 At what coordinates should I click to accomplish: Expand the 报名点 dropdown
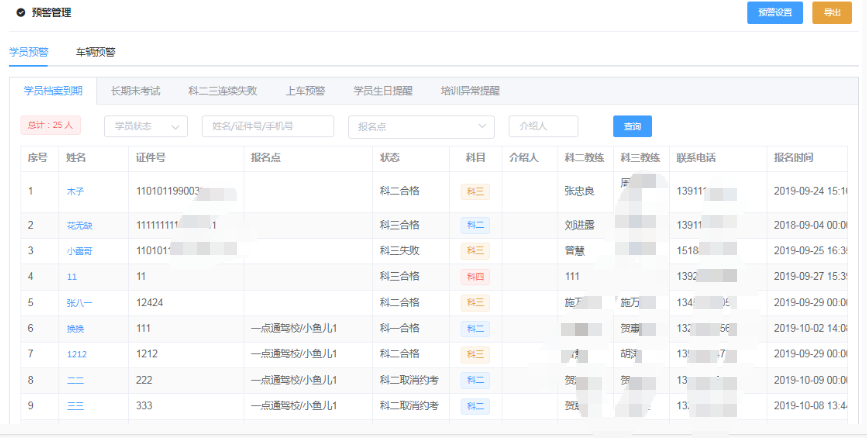(421, 127)
